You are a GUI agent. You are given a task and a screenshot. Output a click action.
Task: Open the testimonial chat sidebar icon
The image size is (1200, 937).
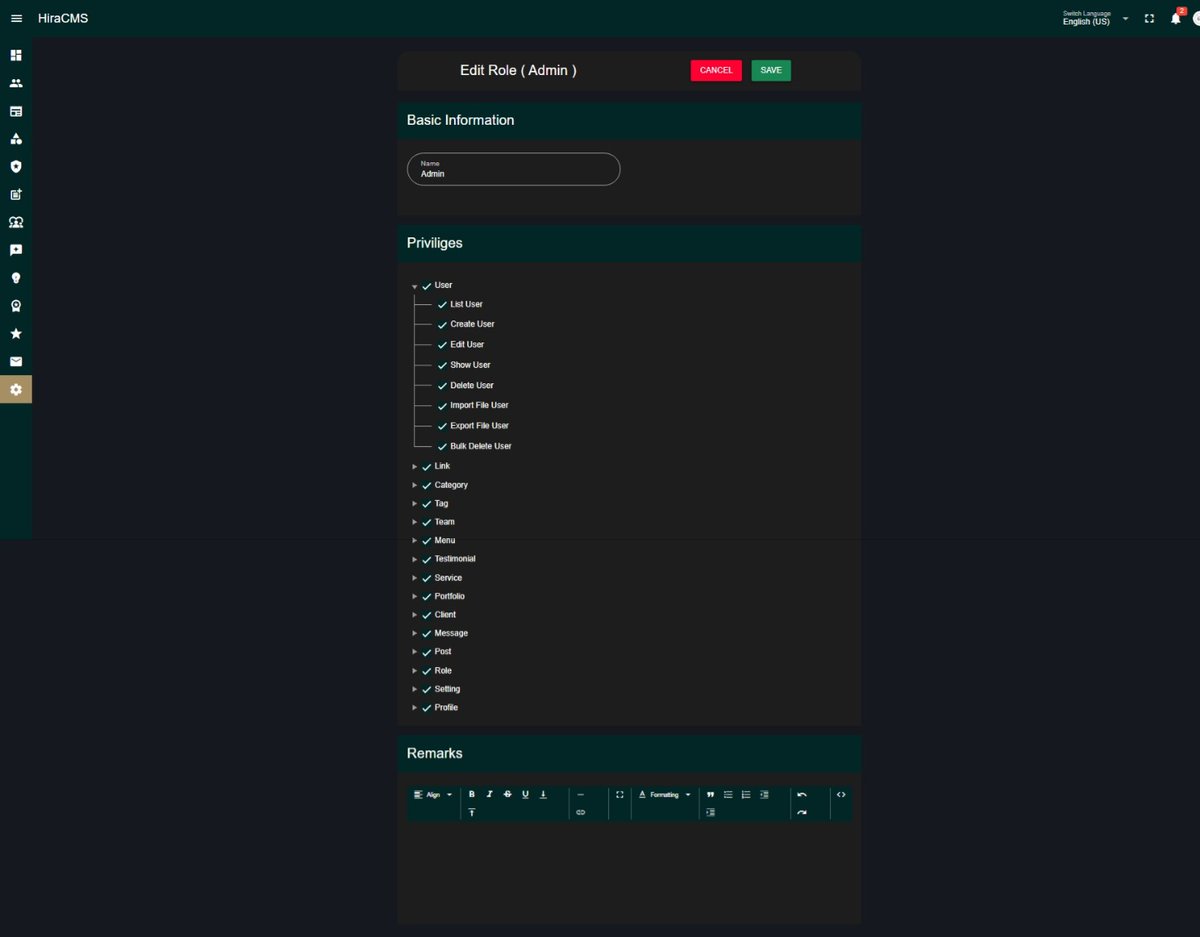[x=16, y=250]
